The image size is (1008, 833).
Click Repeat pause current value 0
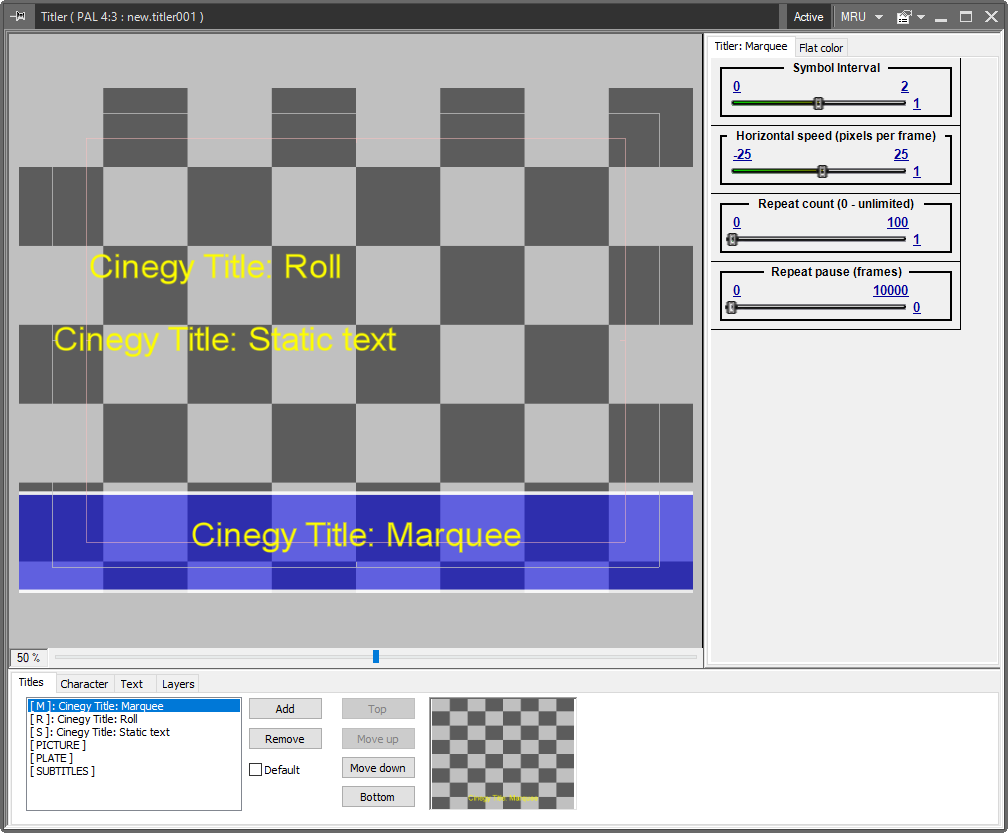click(917, 308)
